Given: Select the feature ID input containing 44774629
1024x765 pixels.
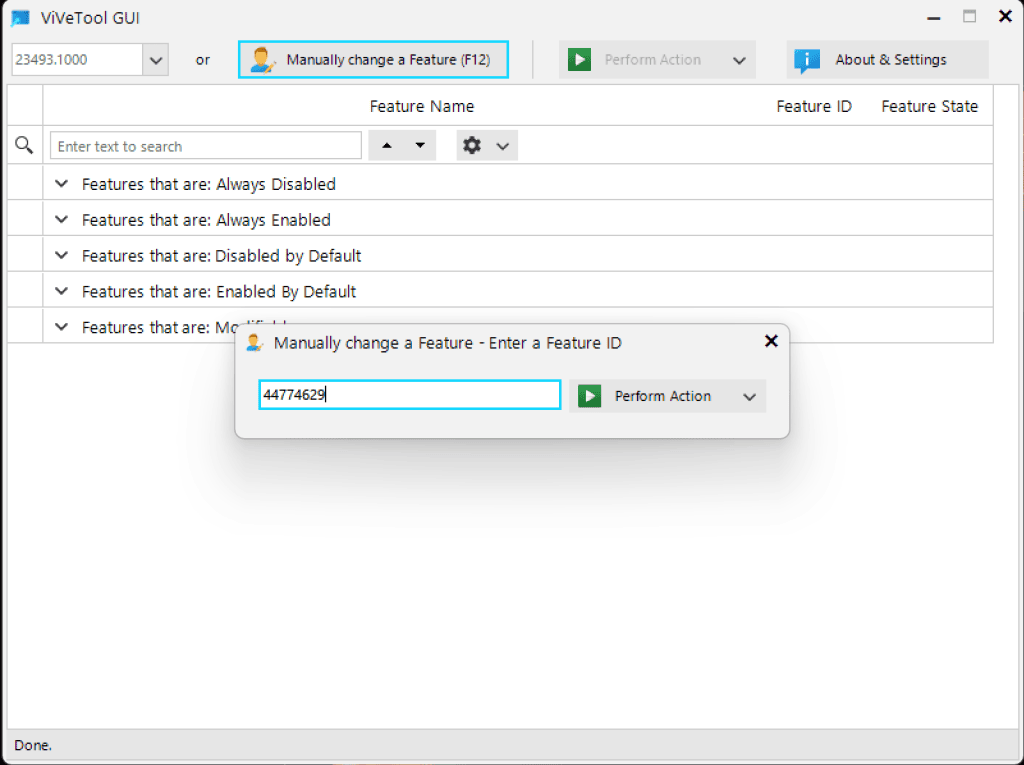Looking at the screenshot, I should click(x=409, y=394).
